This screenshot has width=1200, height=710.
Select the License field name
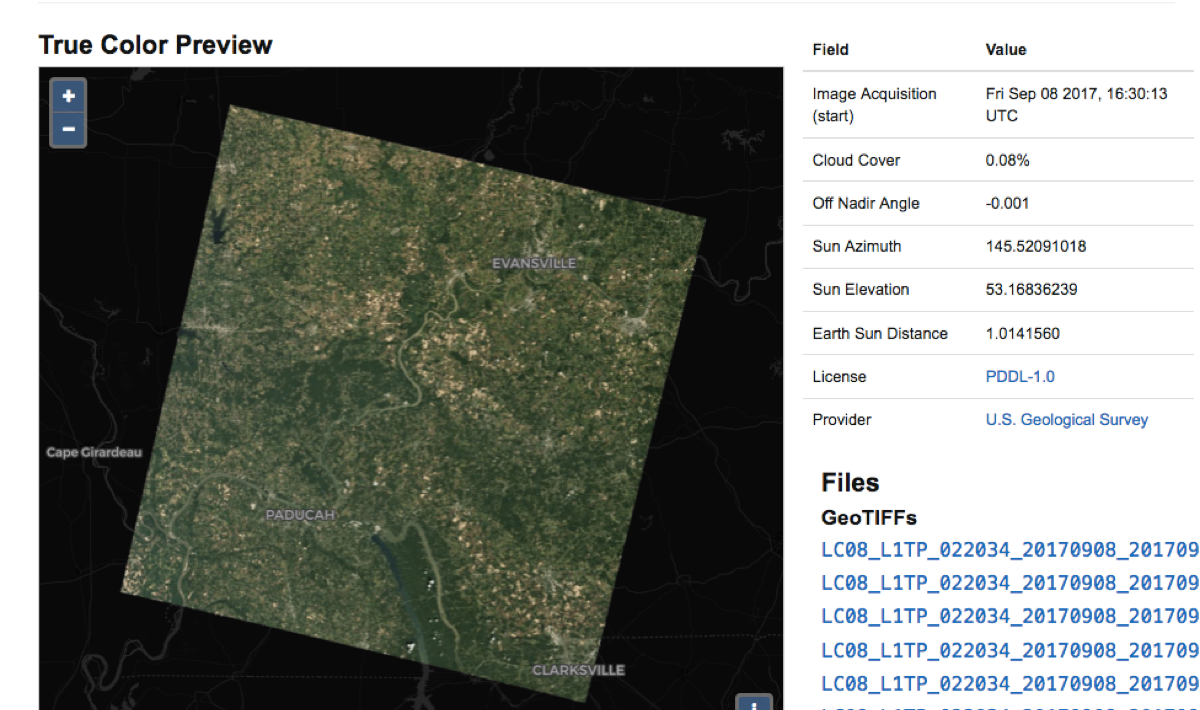(x=839, y=377)
